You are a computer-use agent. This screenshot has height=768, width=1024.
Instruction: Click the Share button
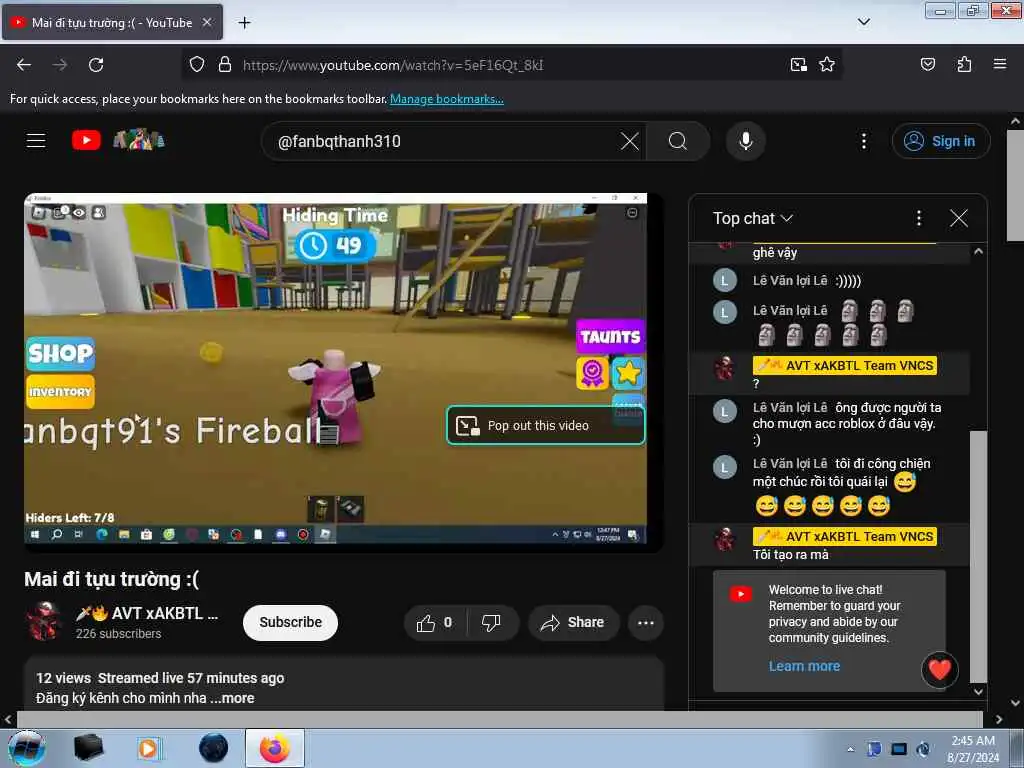573,622
